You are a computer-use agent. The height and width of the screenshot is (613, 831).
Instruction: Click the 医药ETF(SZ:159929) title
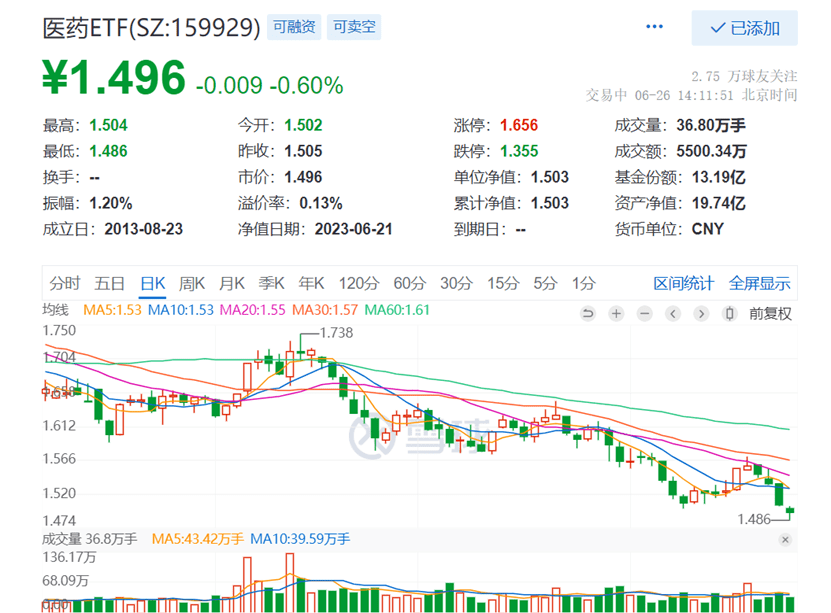click(152, 28)
